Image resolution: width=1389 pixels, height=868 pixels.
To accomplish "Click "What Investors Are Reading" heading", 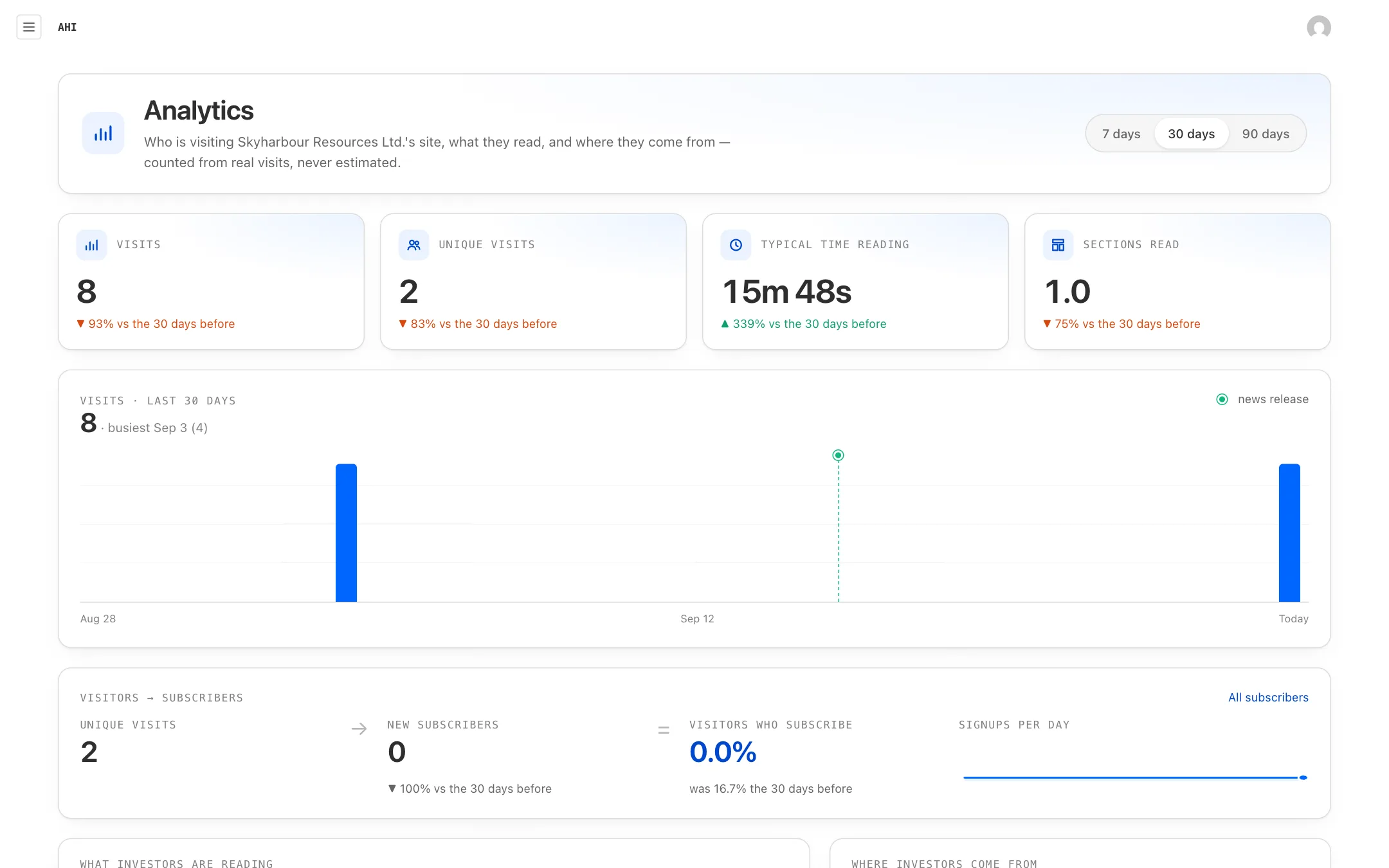I will 176,863.
